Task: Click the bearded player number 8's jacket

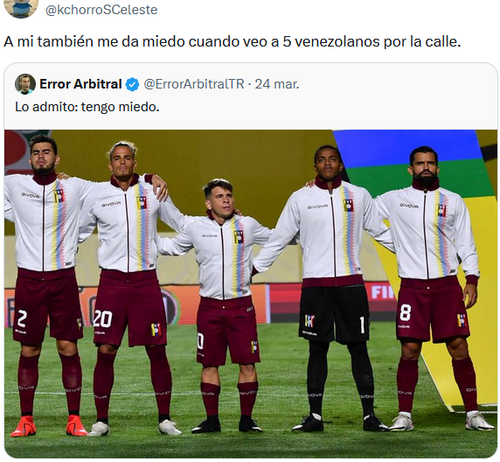Action: pos(428,233)
